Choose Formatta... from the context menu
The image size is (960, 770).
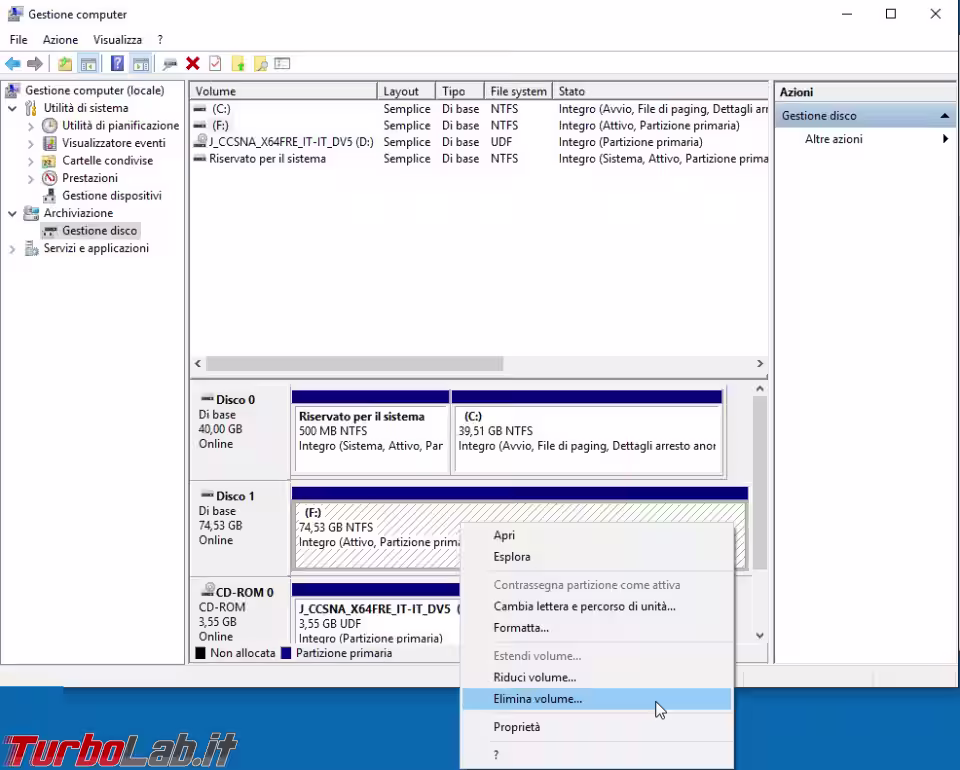pos(597,628)
